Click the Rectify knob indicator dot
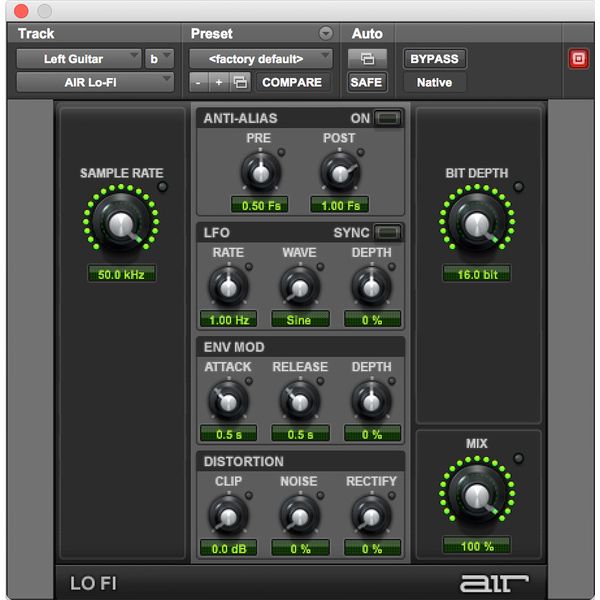The image size is (600, 600). pos(392,496)
